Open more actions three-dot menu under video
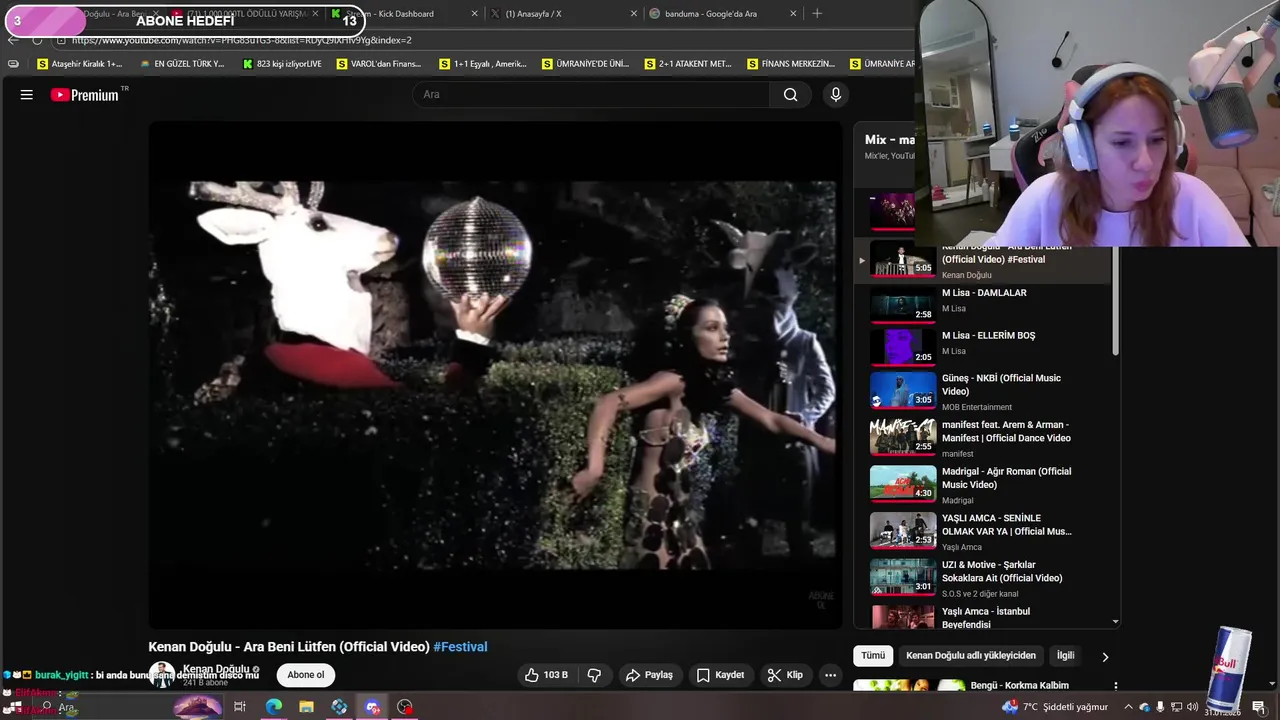The width and height of the screenshot is (1280, 720). [x=830, y=675]
